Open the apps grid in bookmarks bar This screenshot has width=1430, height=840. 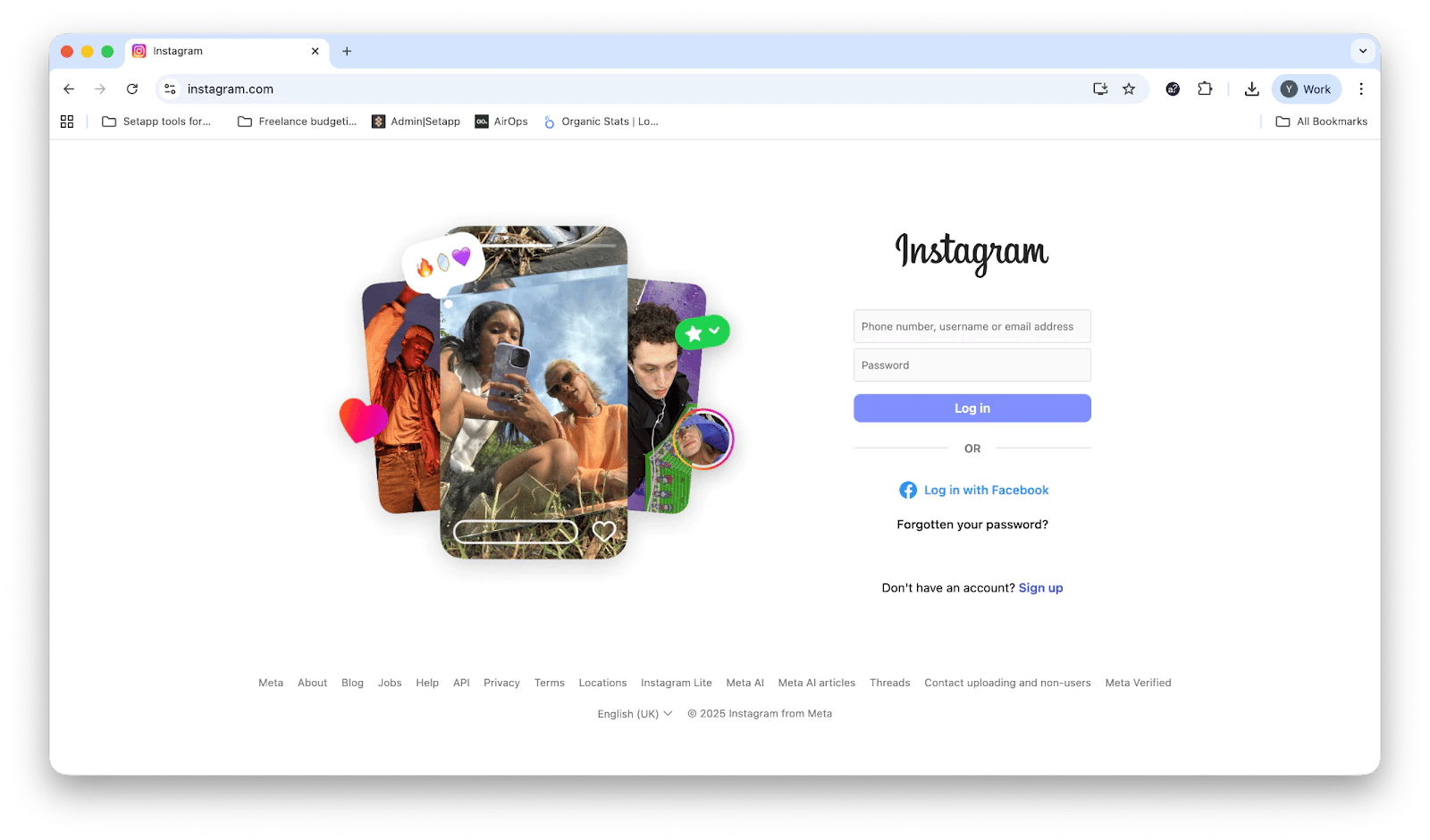tap(67, 122)
